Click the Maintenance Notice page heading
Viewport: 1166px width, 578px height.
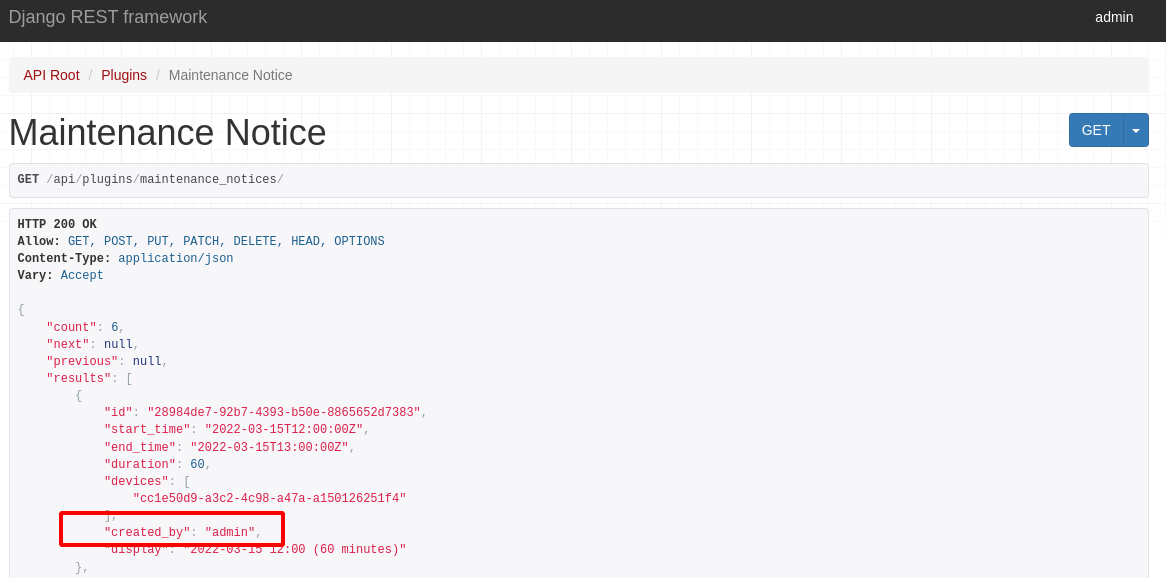[x=166, y=132]
